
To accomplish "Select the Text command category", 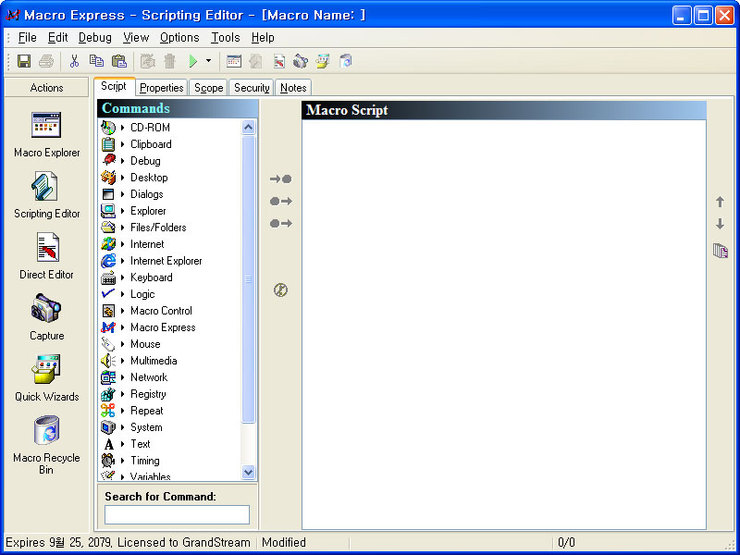I will click(x=140, y=444).
